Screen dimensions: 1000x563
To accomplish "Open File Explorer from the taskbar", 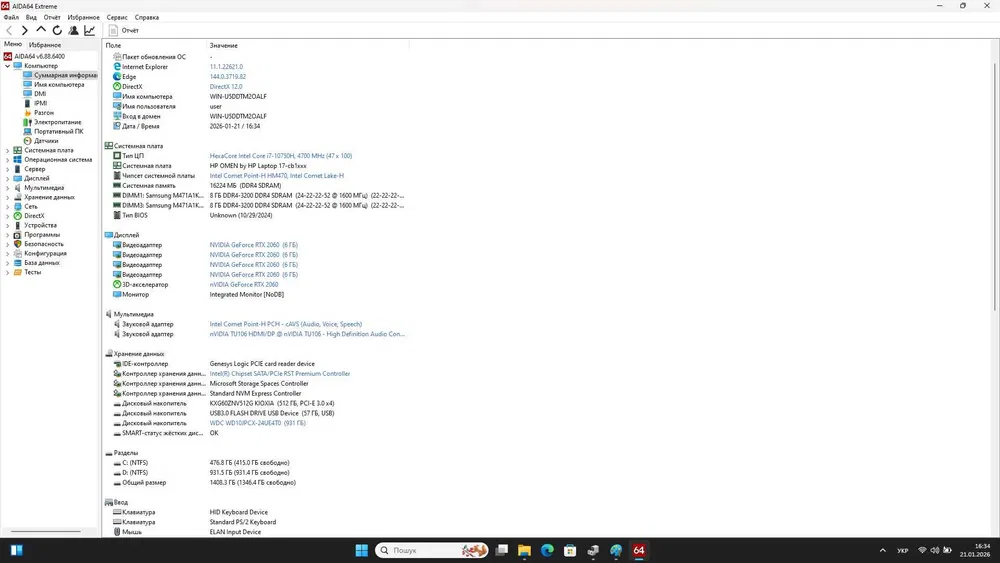I will (524, 550).
